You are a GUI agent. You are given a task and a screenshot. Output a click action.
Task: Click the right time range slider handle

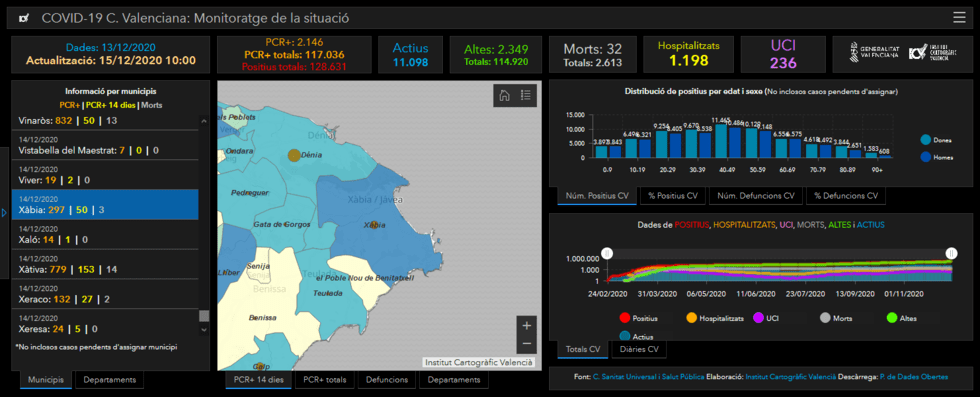click(x=951, y=253)
